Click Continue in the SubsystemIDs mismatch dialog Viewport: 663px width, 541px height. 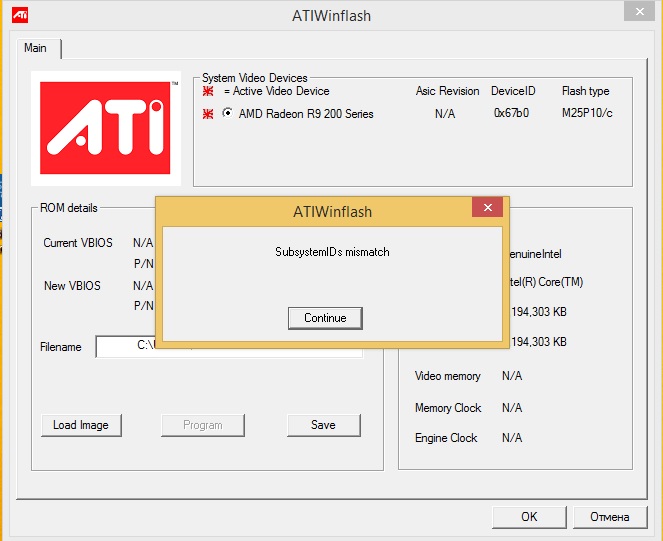pos(325,318)
